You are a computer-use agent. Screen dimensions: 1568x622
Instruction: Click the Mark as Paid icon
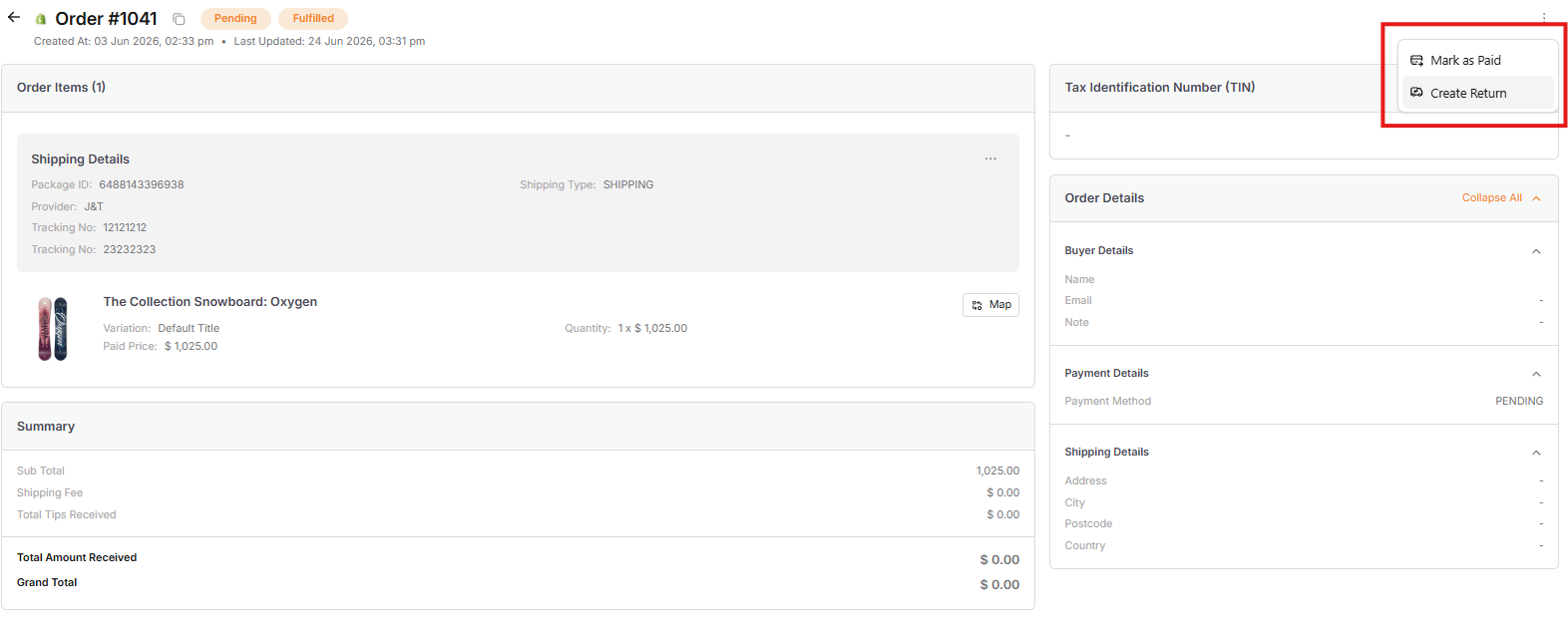click(x=1416, y=61)
